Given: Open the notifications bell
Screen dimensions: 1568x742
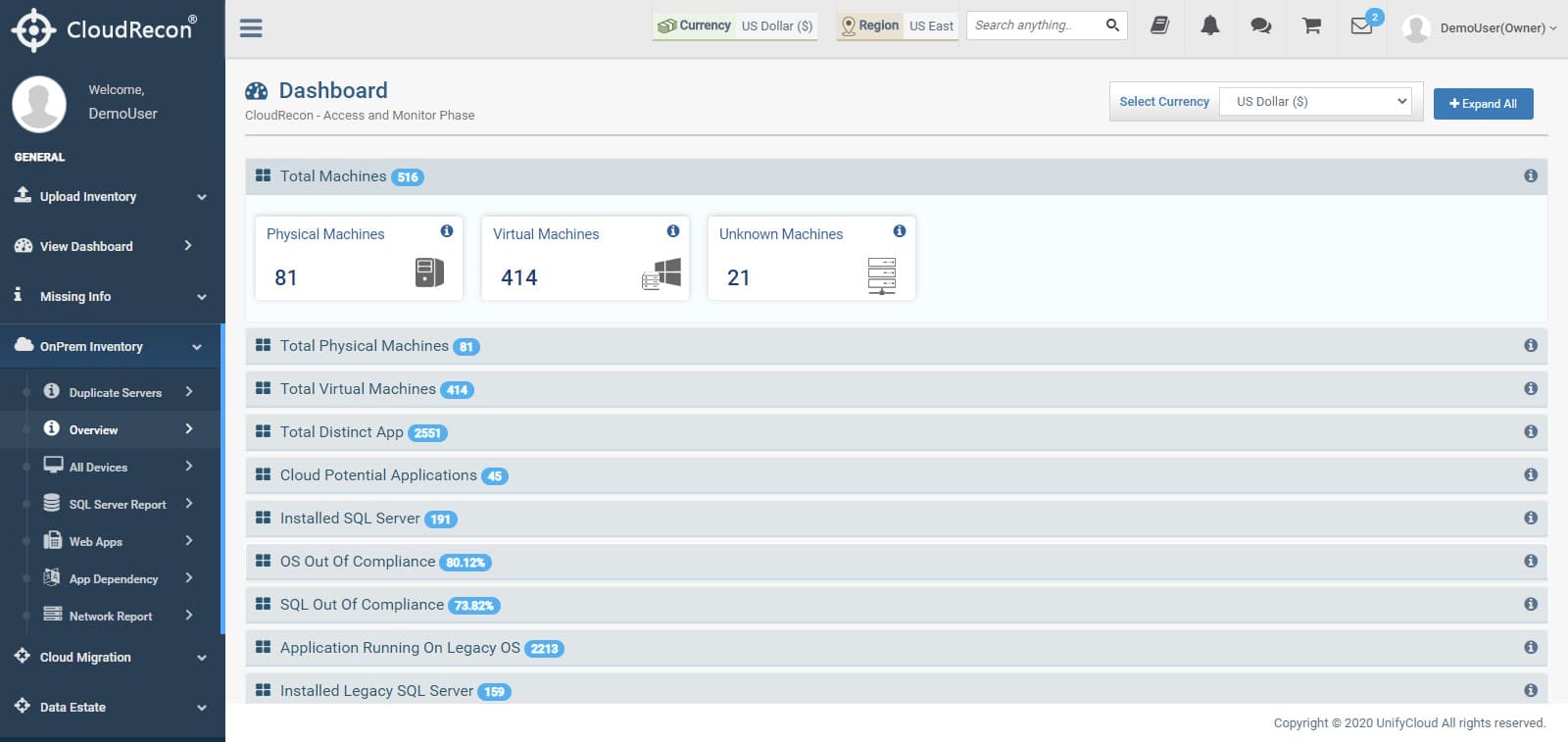Looking at the screenshot, I should point(1210,26).
